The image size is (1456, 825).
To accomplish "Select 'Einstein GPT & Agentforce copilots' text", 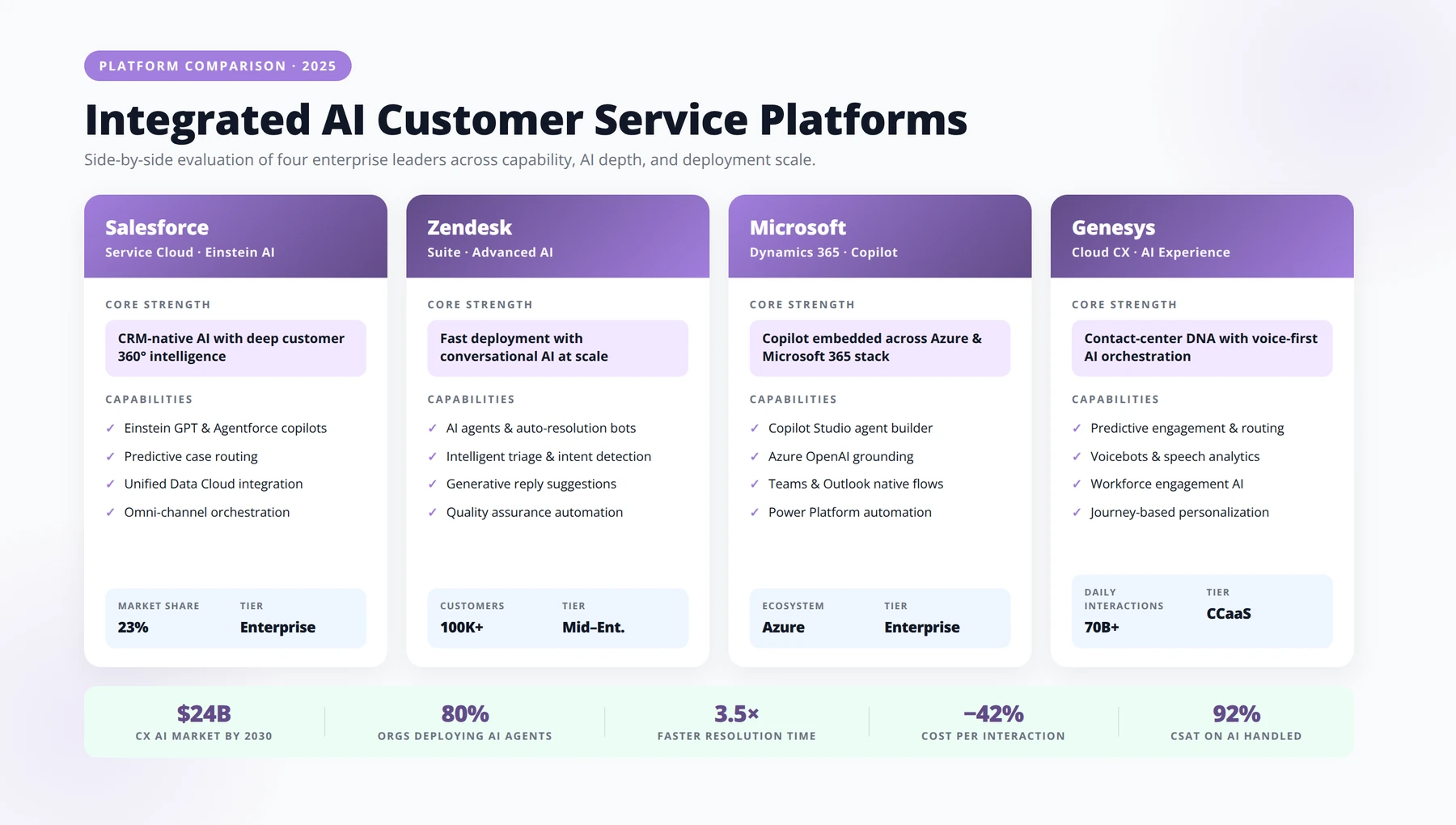I will (226, 428).
